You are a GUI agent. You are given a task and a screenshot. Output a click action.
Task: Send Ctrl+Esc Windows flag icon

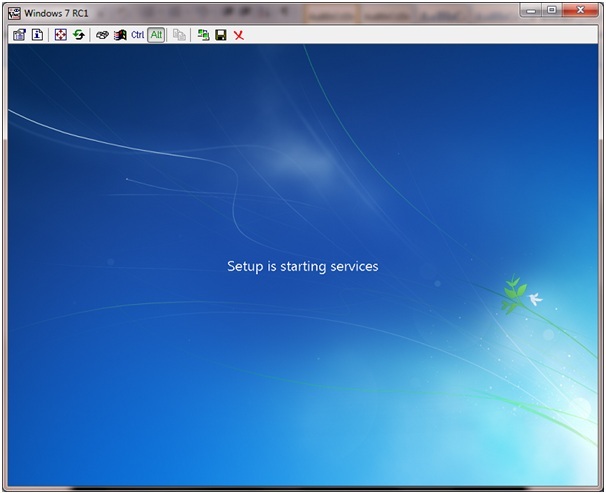(120, 35)
